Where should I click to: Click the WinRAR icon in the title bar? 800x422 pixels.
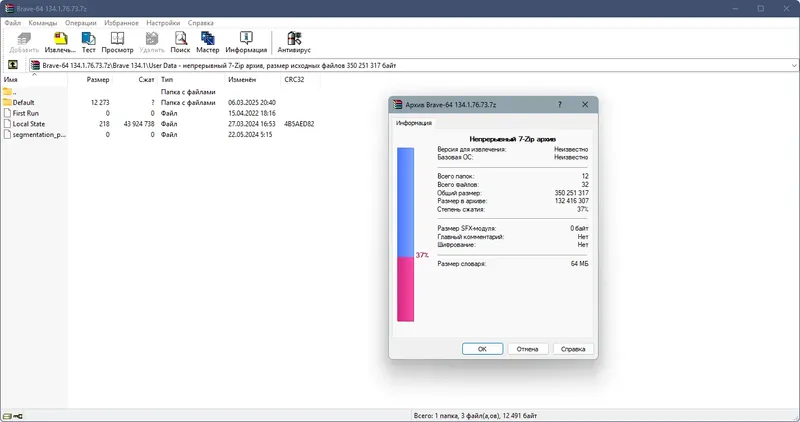coord(9,8)
